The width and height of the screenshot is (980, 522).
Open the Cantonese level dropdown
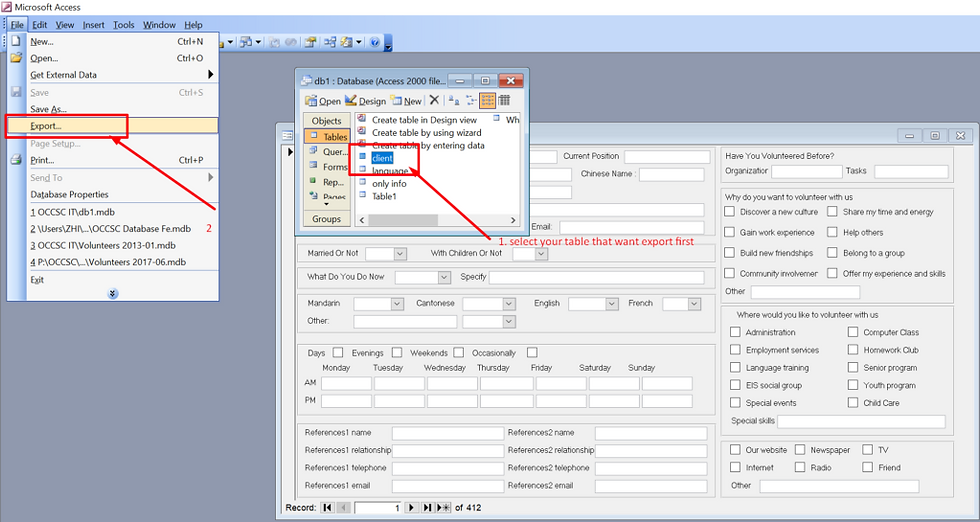[x=509, y=304]
